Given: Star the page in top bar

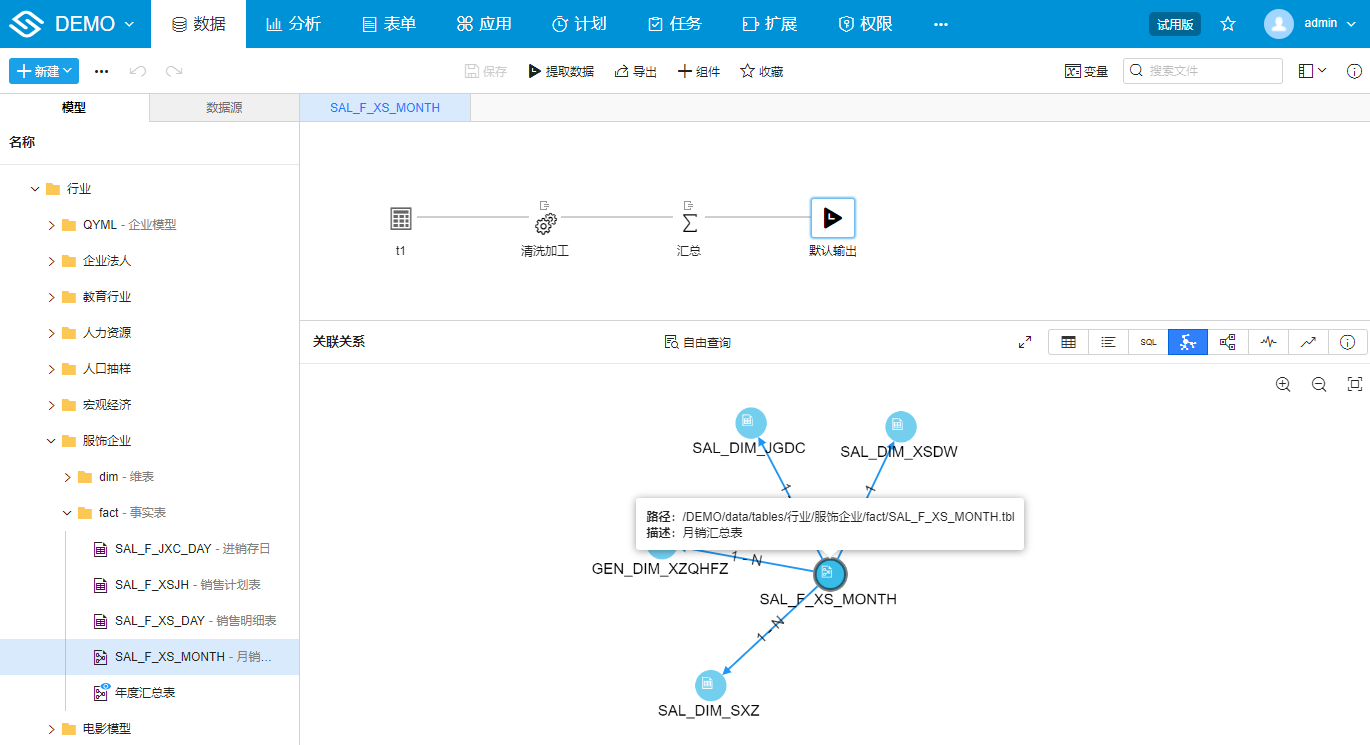Looking at the screenshot, I should pos(1228,24).
